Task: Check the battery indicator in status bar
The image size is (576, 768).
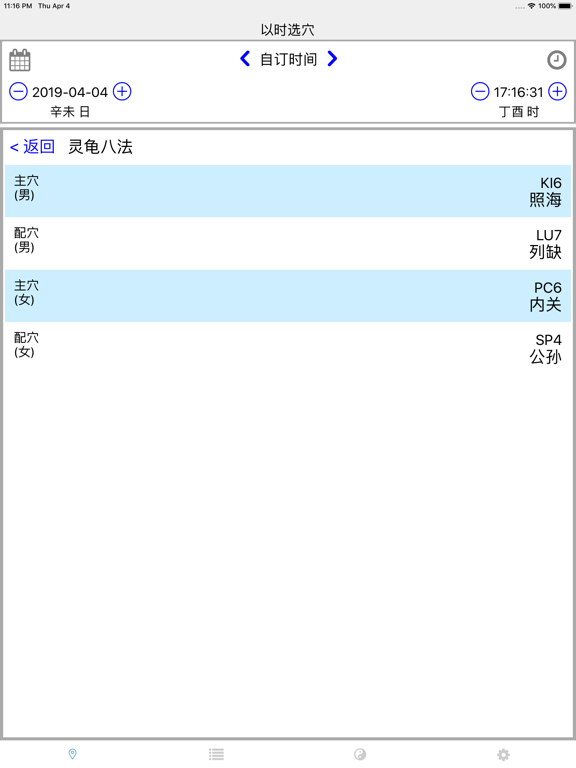Action: coord(565,6)
